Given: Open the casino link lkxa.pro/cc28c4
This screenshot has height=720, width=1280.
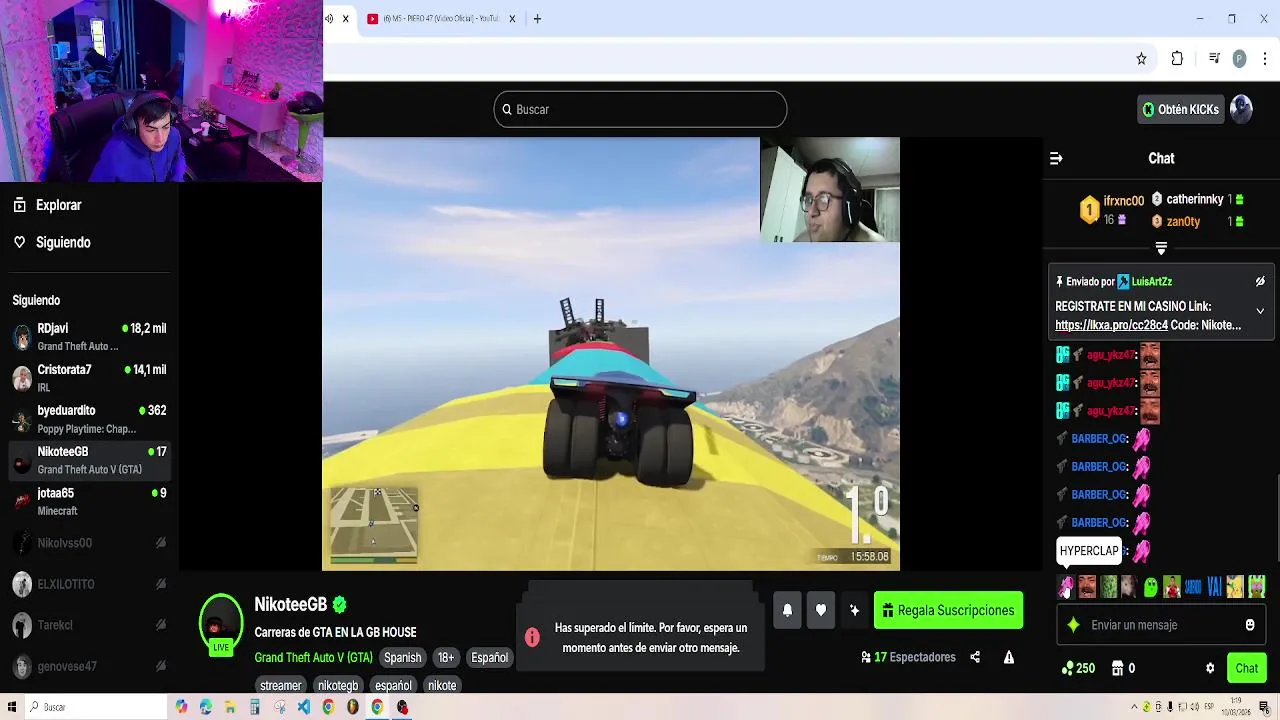Looking at the screenshot, I should click(x=1111, y=325).
